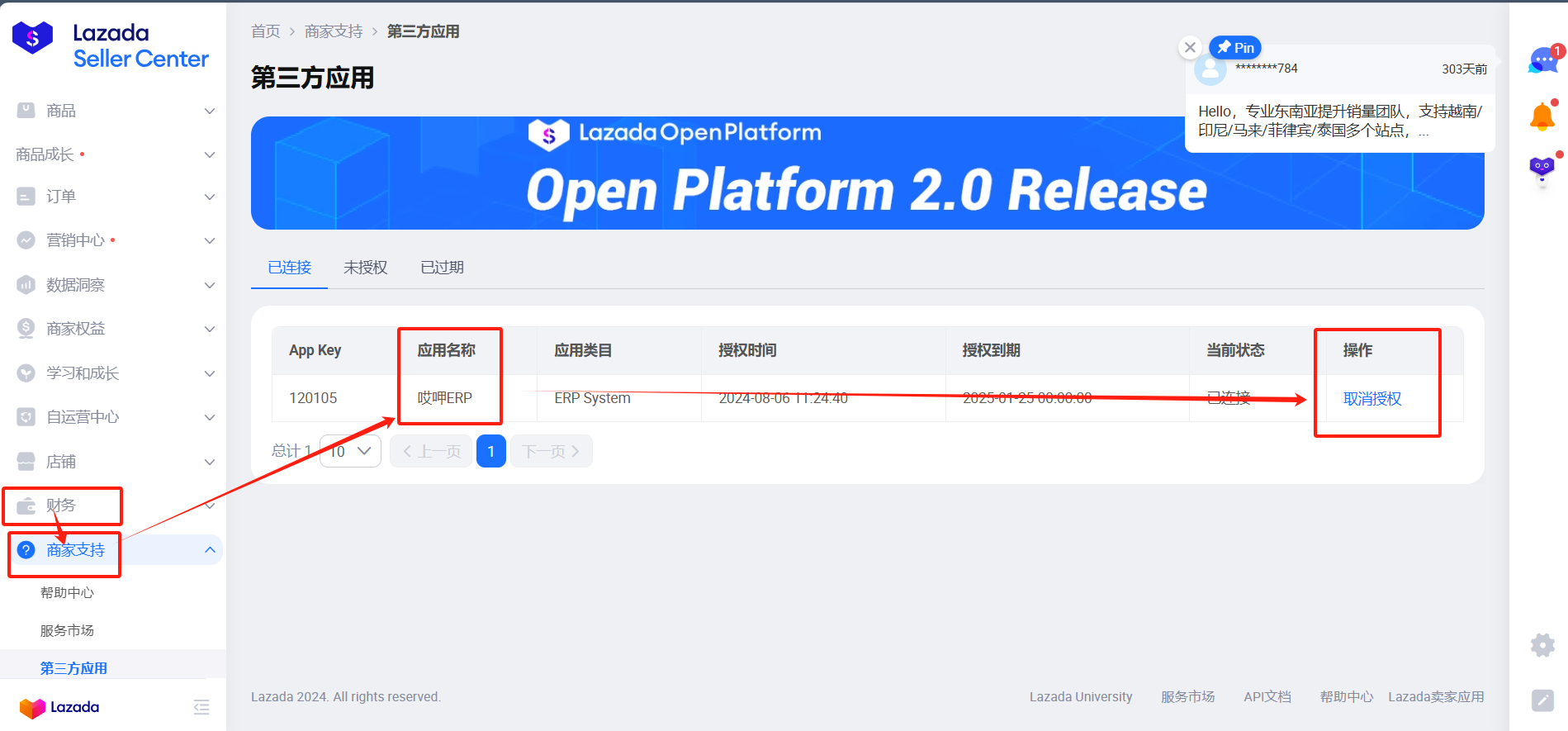Expand the 店铺 menu chevron
1568x731 pixels.
click(210, 462)
